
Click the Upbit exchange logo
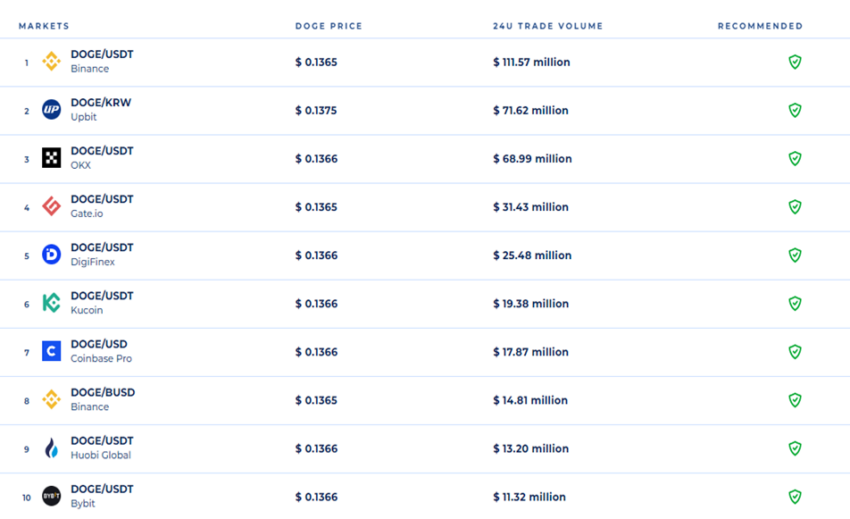pos(51,110)
